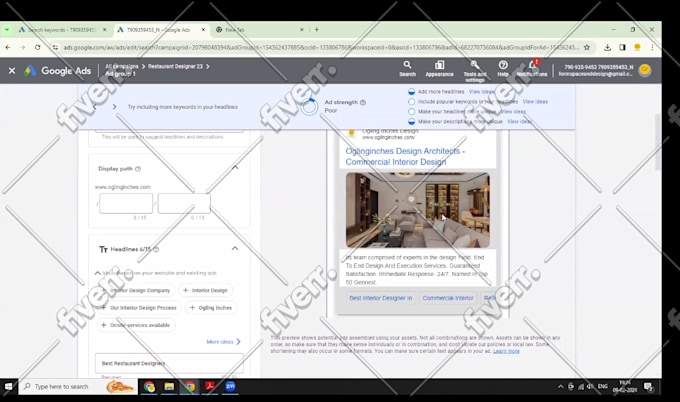Click Commercial Interior sitelink in preview

[x=448, y=298]
